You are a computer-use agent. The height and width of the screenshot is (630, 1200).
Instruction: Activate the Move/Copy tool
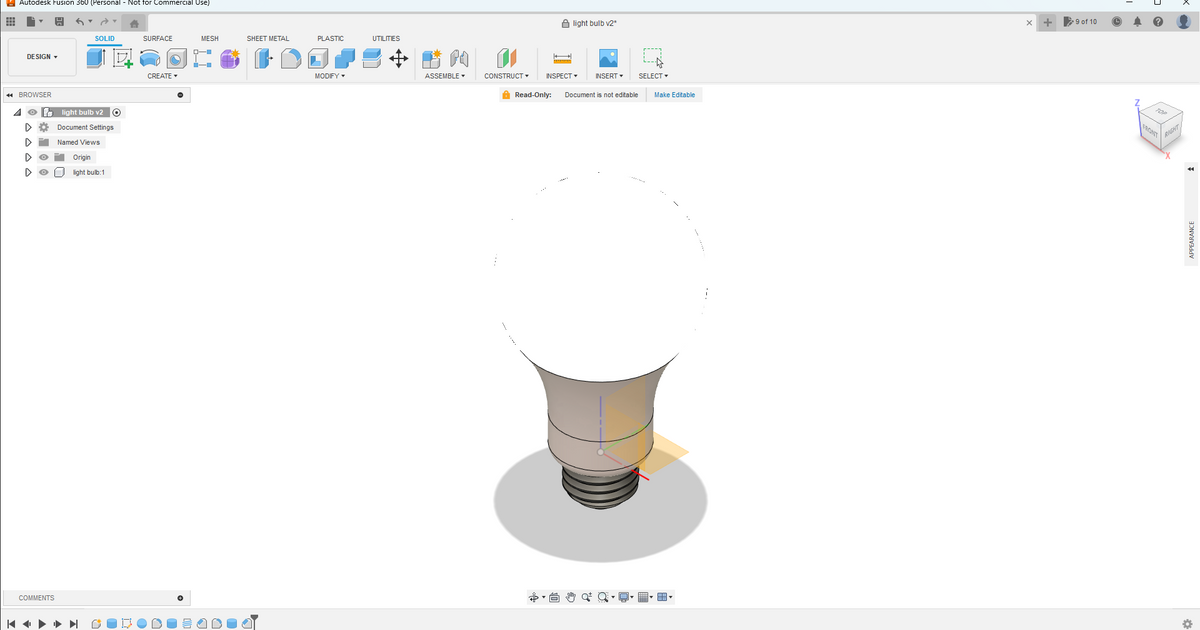pyautogui.click(x=399, y=58)
